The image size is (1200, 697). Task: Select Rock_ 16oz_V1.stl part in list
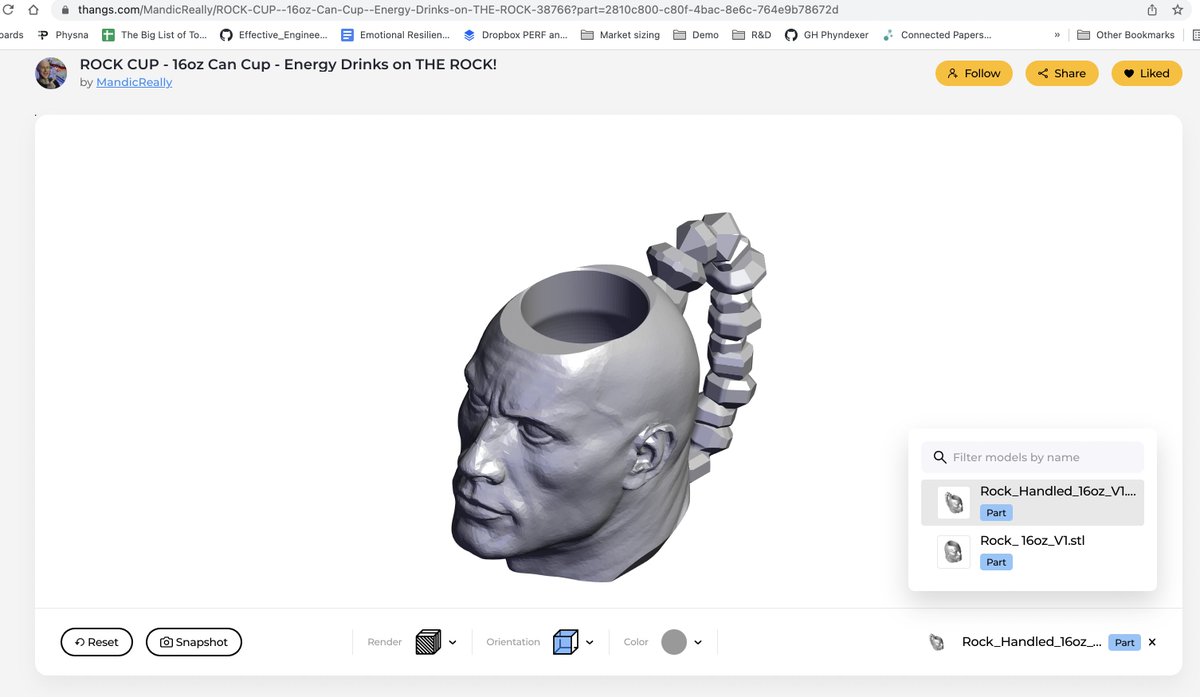pyautogui.click(x=1032, y=552)
